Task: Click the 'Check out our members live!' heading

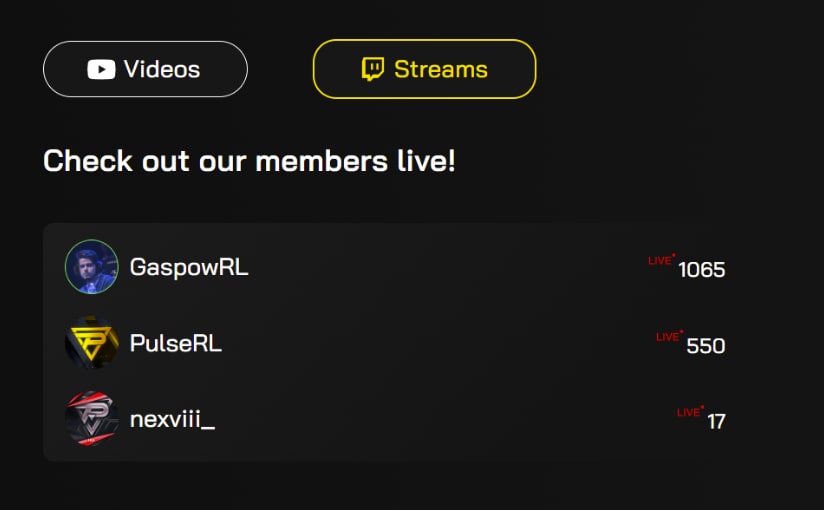Action: coord(249,160)
